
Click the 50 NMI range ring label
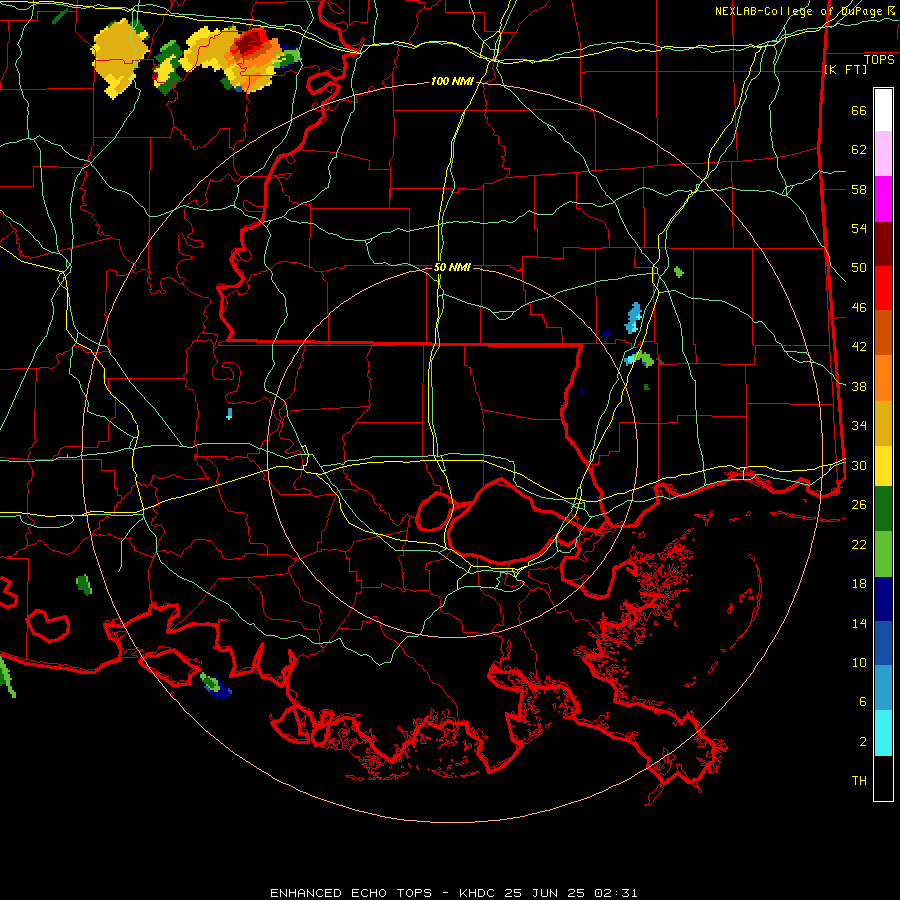pos(452,267)
